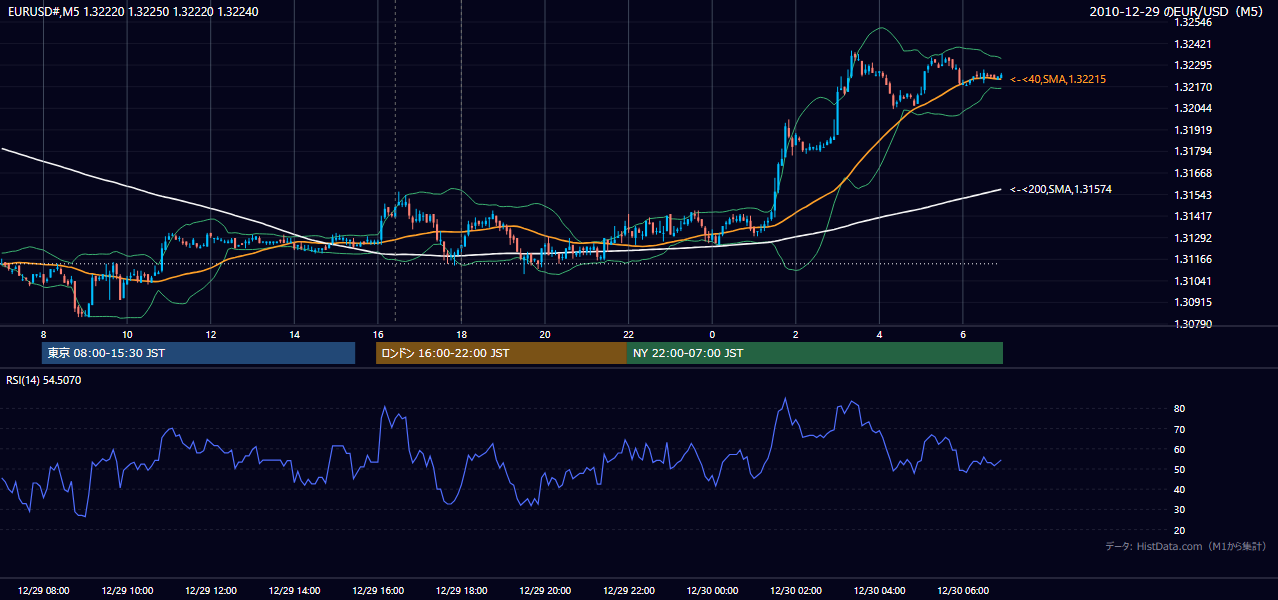1278x600 pixels.
Task: Click the 東京 08:00-15:30 JST session bar
Action: [x=198, y=353]
